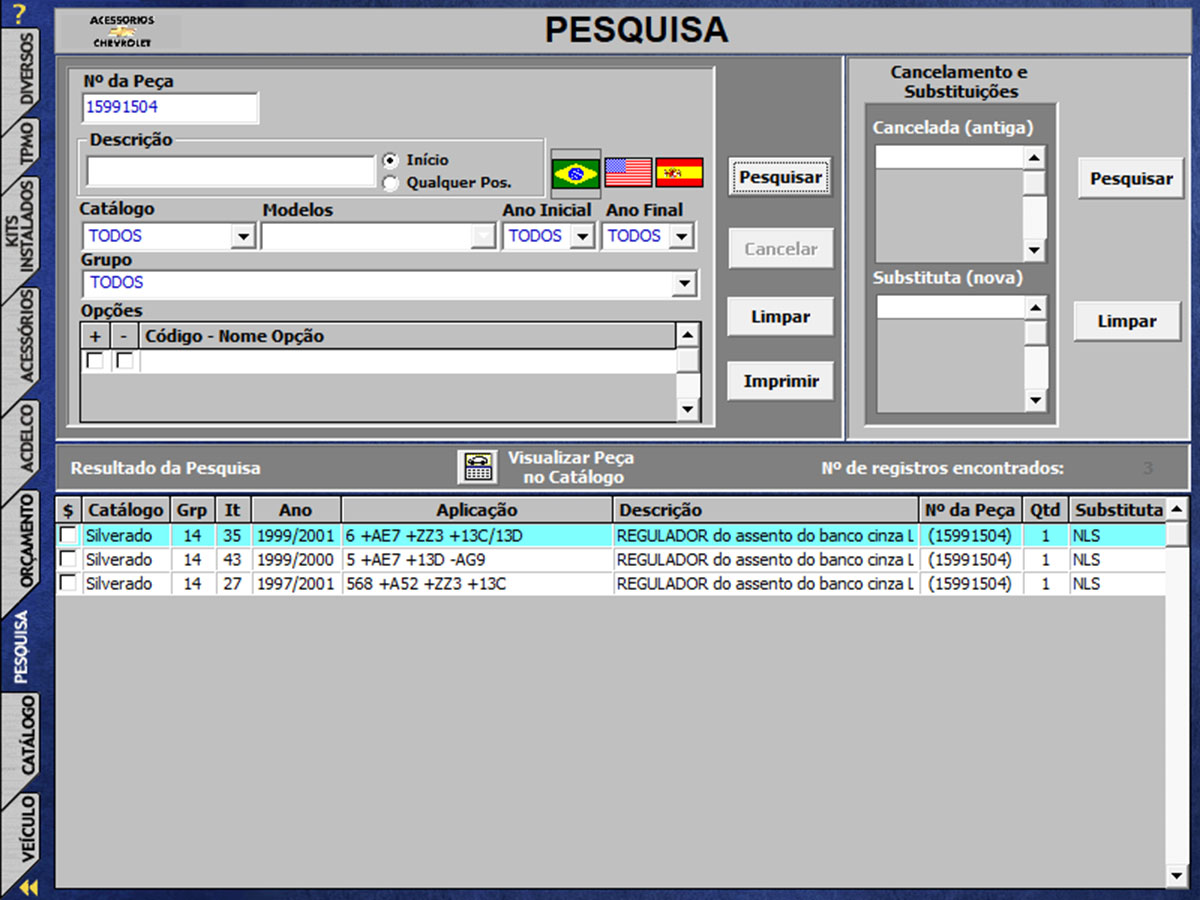Select the Início radio button

[x=390, y=161]
